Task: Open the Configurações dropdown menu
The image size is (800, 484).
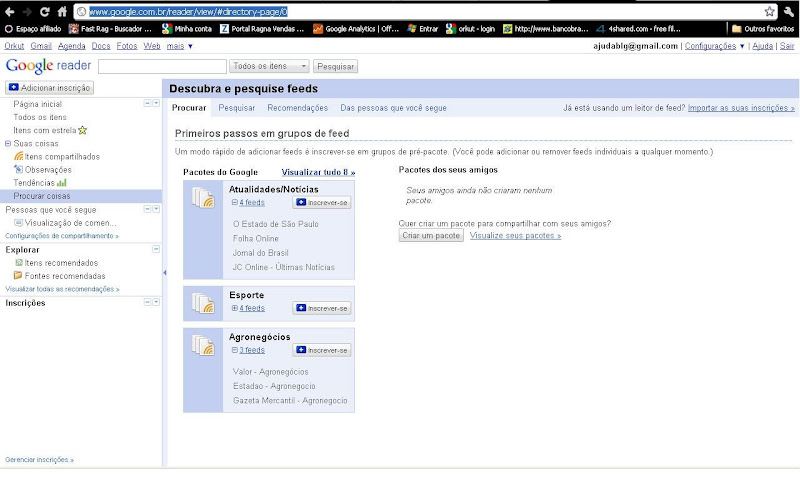Action: point(714,46)
